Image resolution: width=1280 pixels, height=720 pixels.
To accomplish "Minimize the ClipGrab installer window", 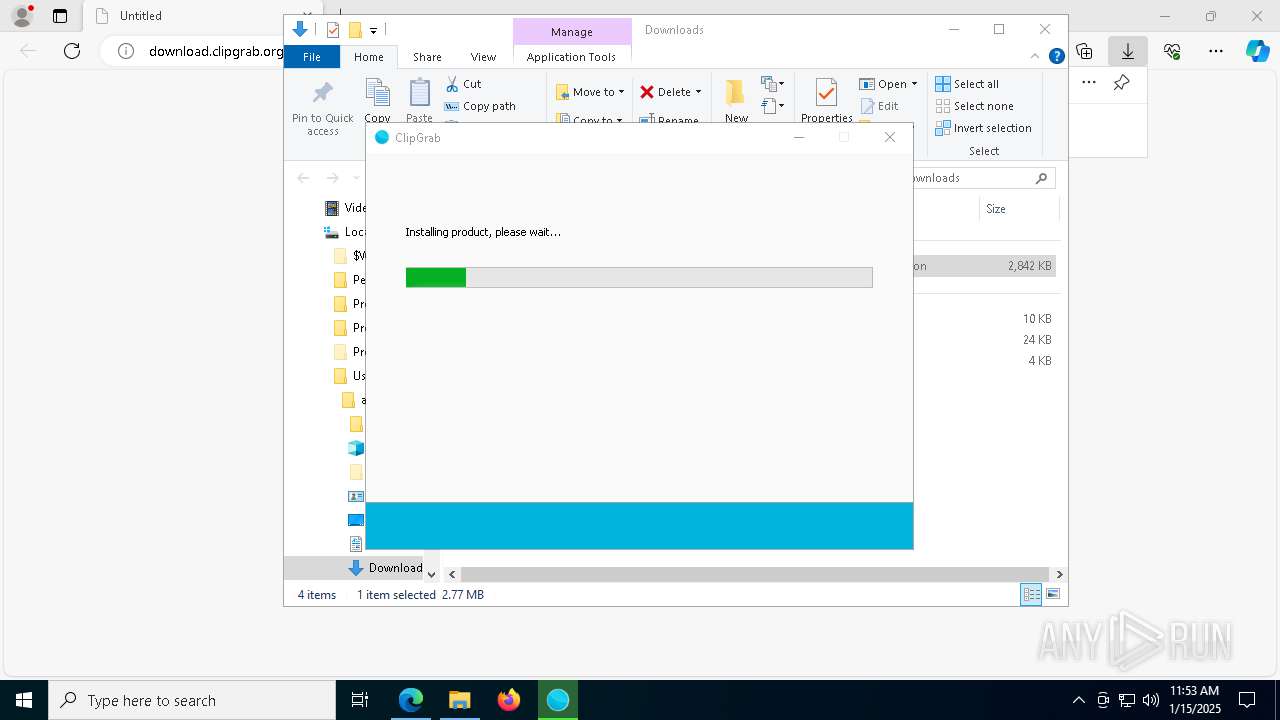I will (799, 138).
